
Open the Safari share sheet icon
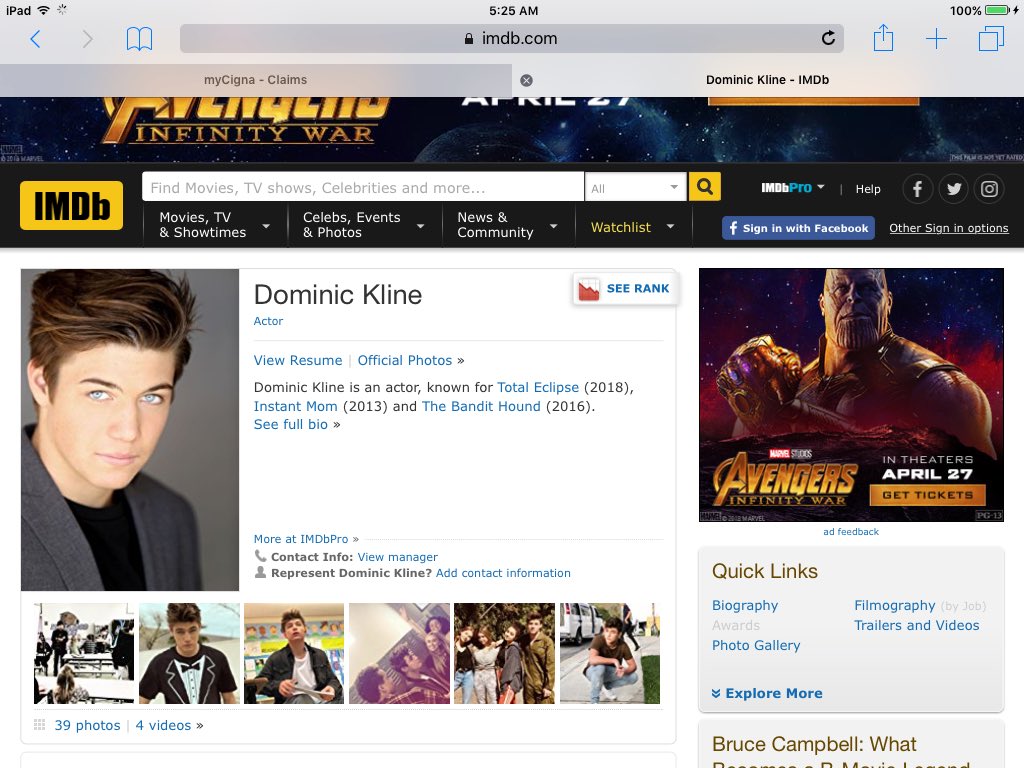coord(883,38)
